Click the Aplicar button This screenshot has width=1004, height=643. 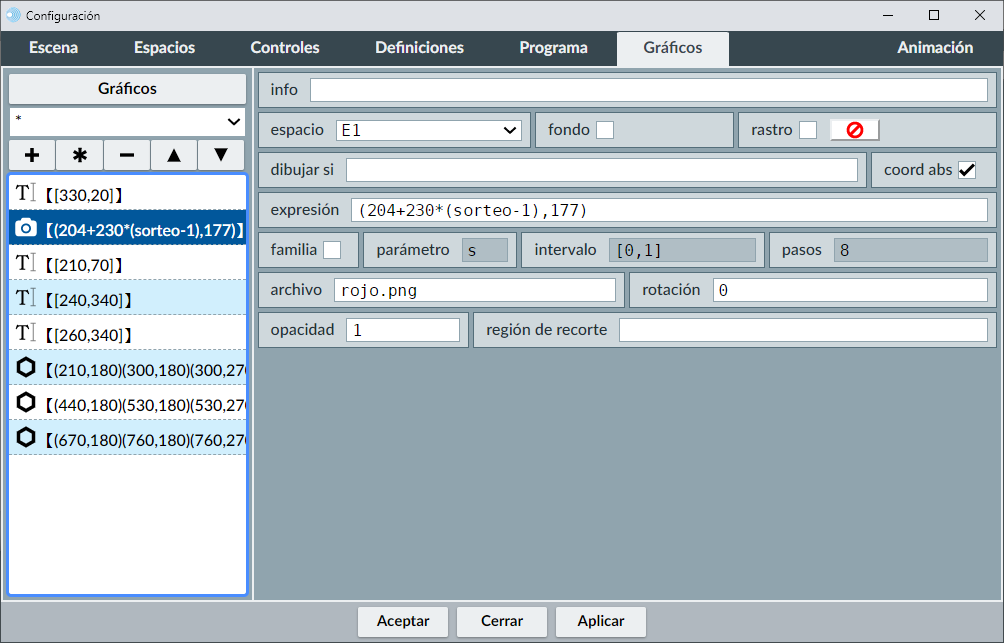coord(601,621)
